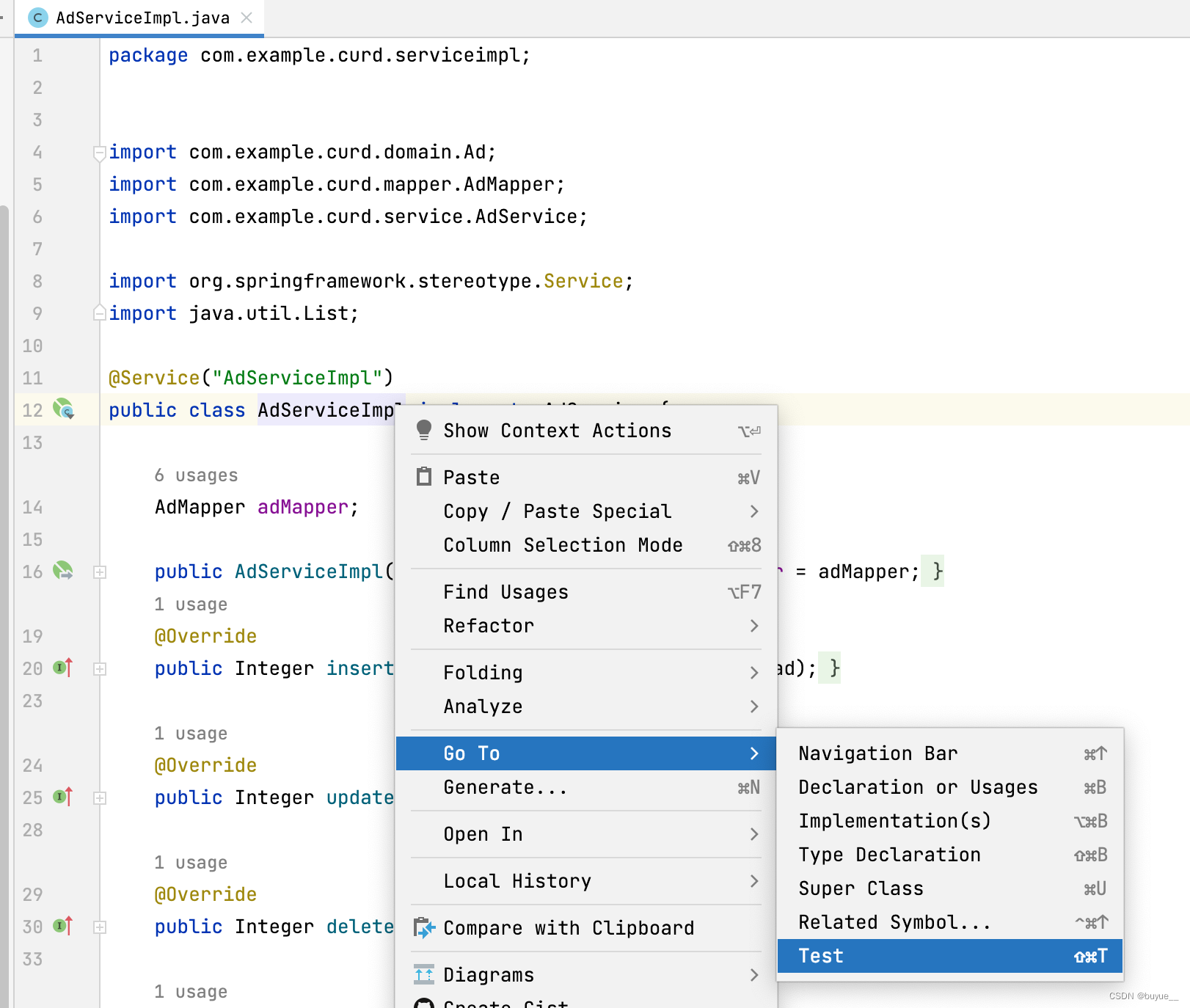Open the Open In submenu
The height and width of the screenshot is (1008, 1190).
click(586, 834)
